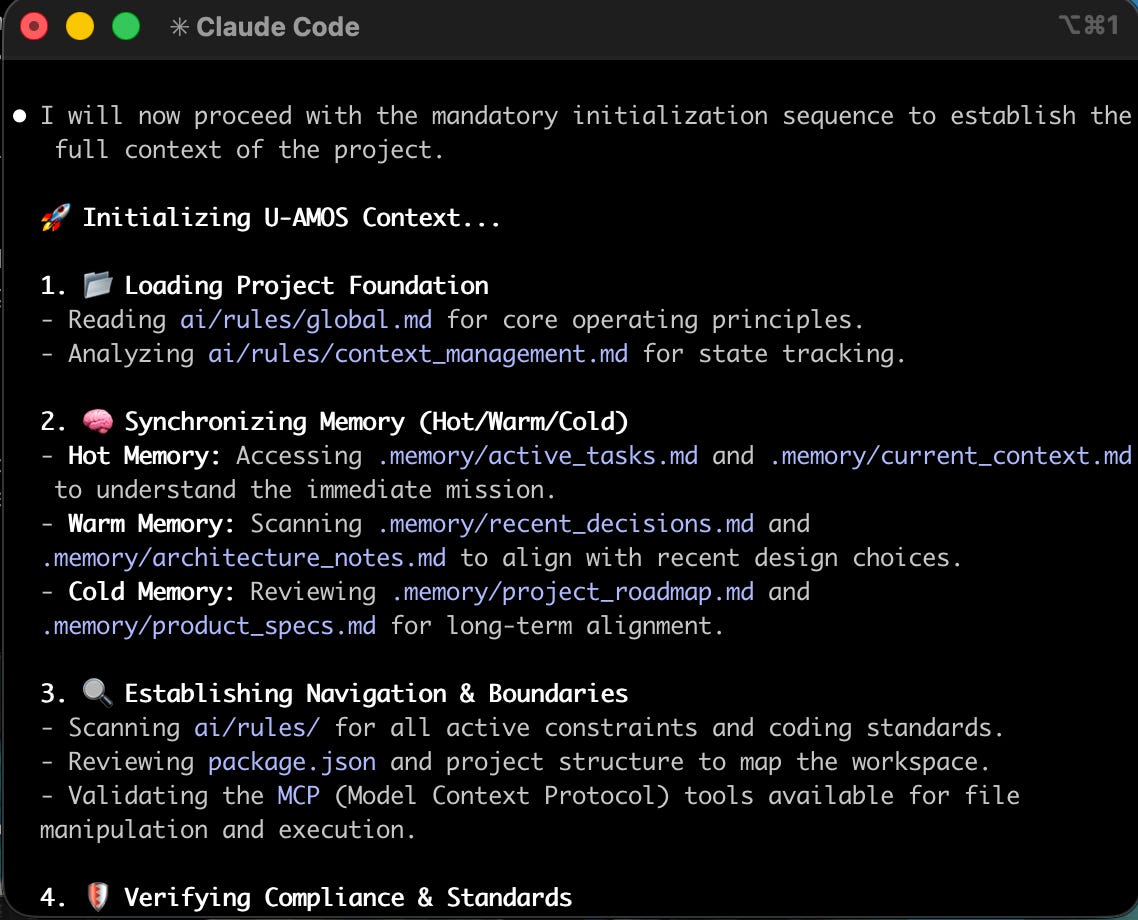
Task: Click the 'Establishing Navigation & Boundaries' heading
Action: (376, 694)
